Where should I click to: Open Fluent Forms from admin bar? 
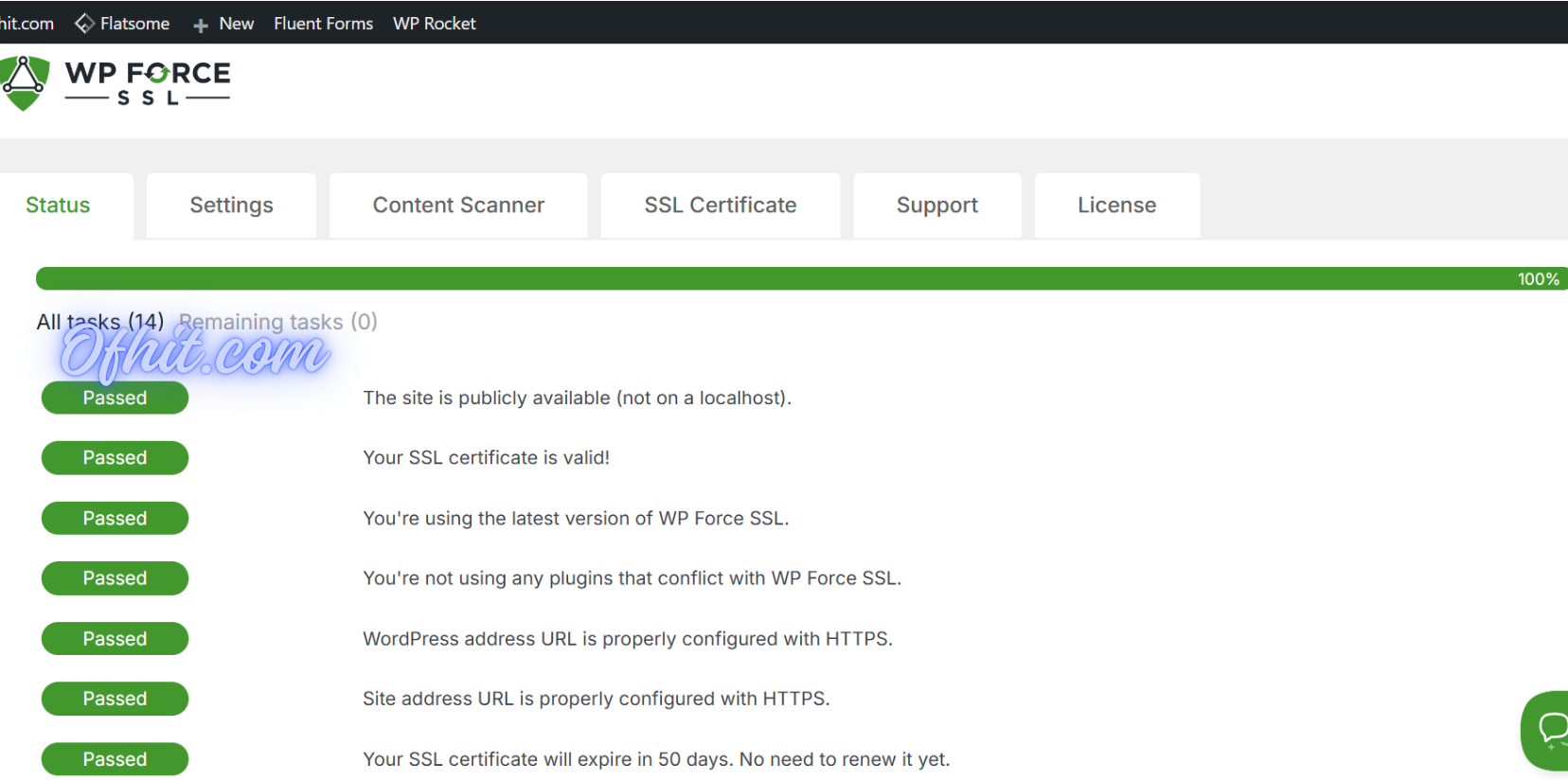click(323, 24)
